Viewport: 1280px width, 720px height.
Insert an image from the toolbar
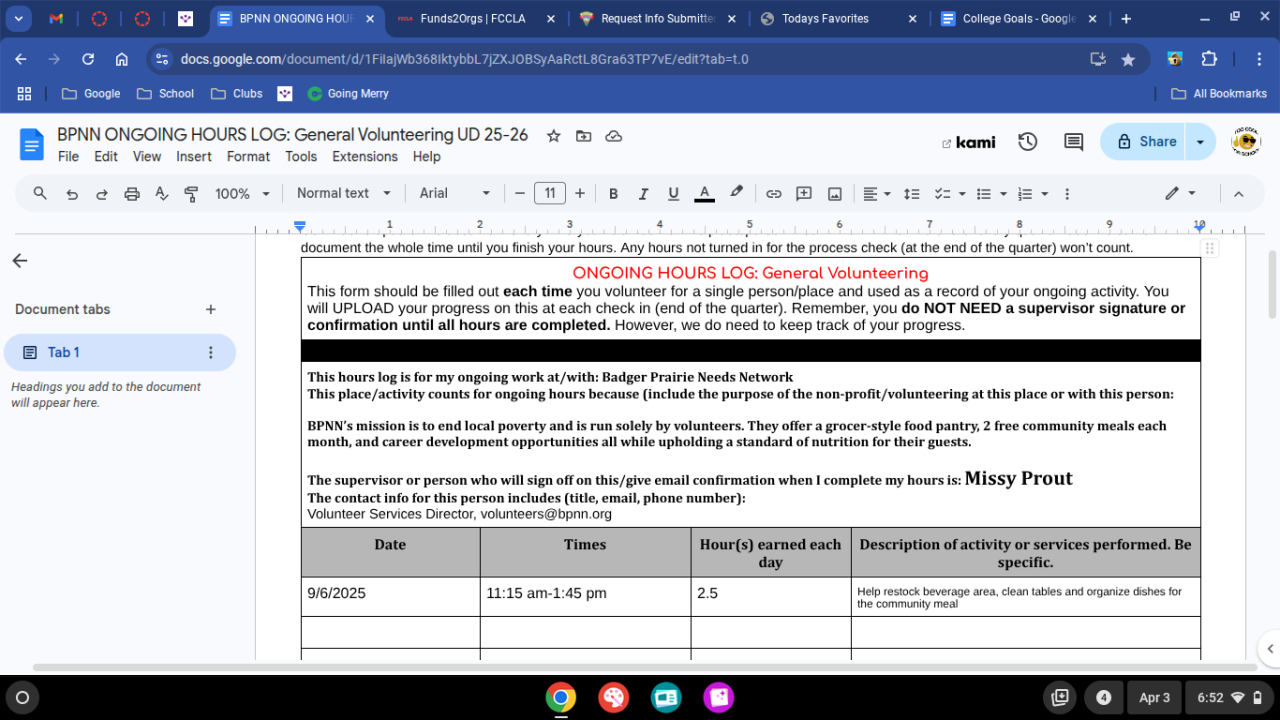835,194
